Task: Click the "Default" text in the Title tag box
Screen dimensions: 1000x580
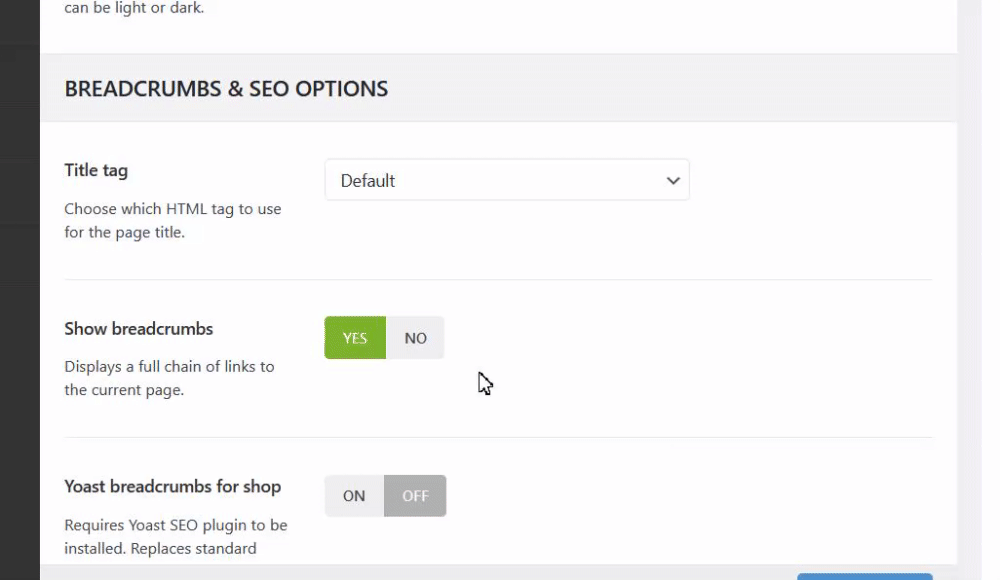Action: (368, 181)
